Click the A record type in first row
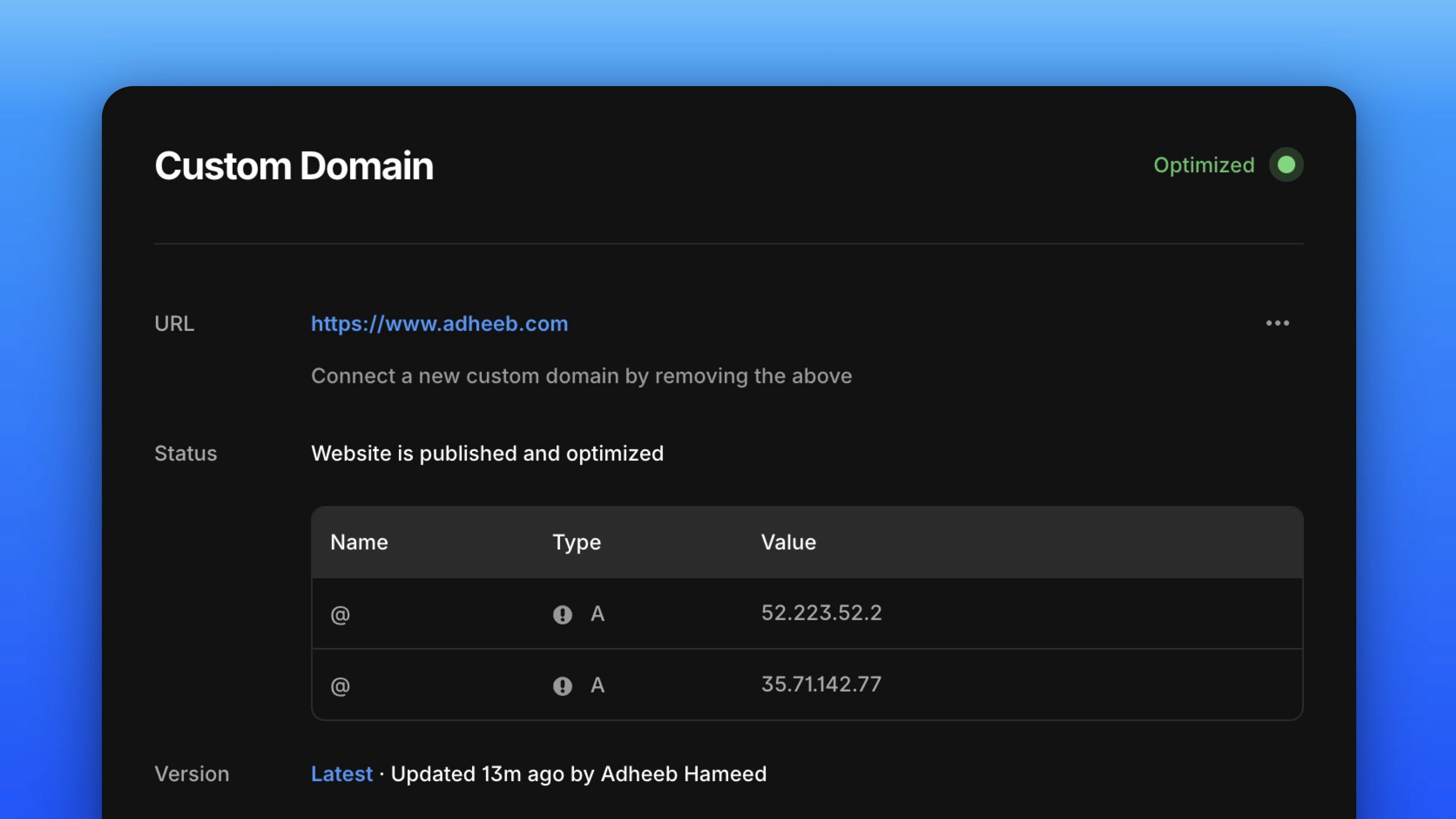 pos(597,614)
